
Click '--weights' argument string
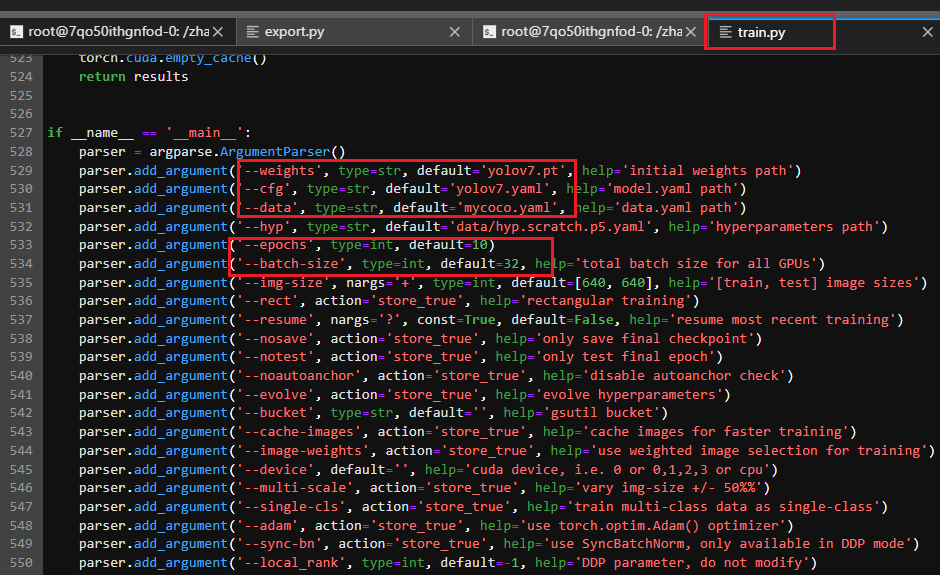[280, 170]
